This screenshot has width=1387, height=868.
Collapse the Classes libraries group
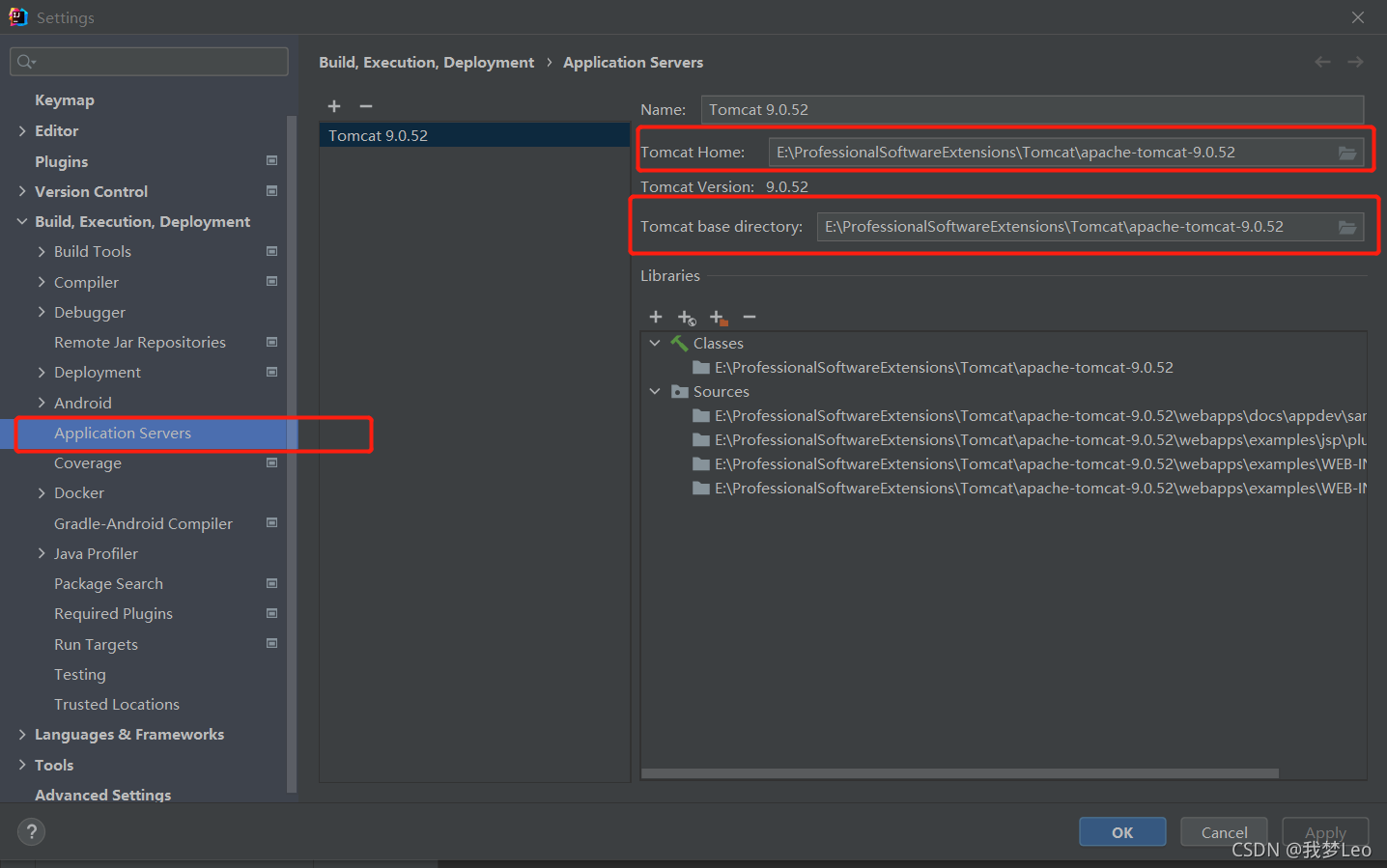click(x=655, y=343)
